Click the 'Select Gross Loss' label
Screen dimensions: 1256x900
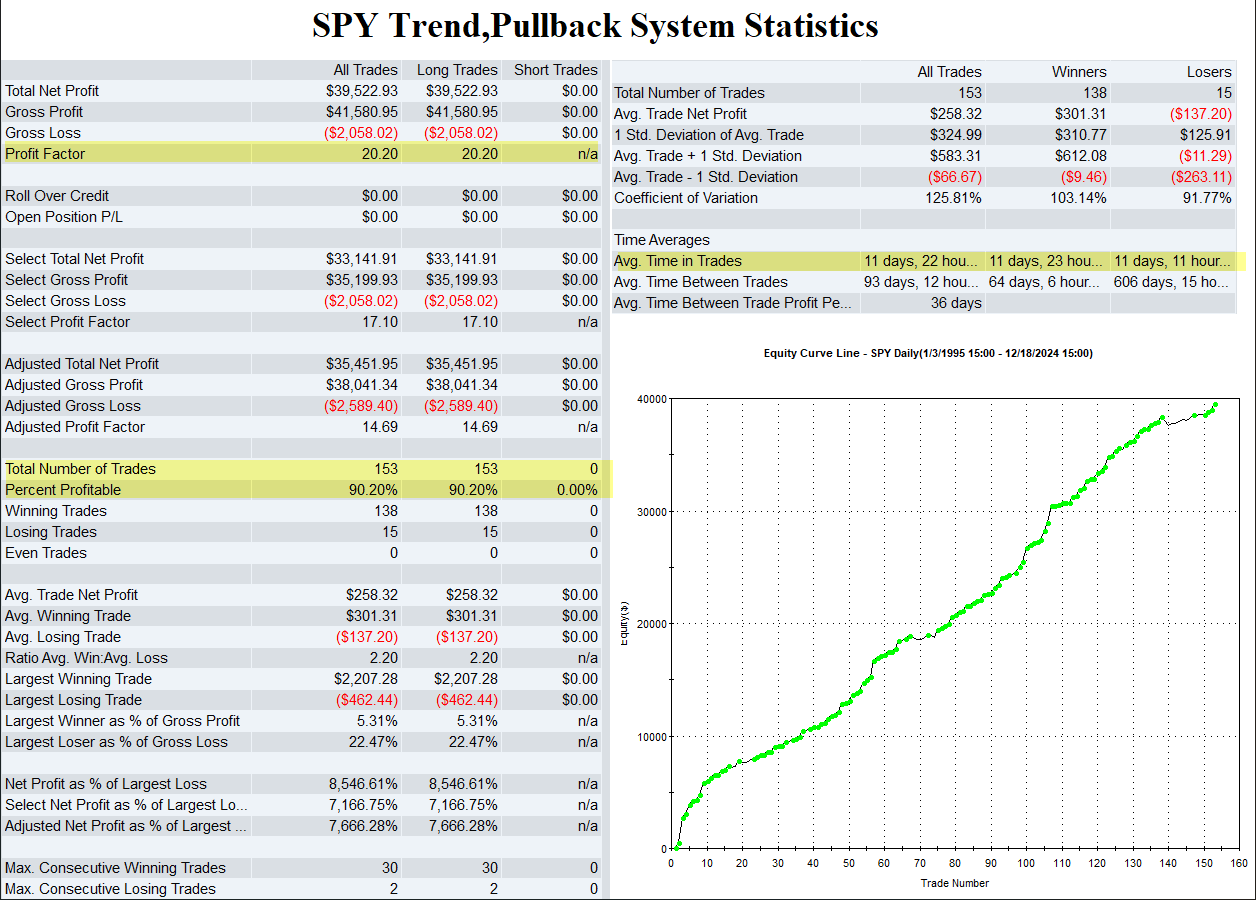point(65,301)
